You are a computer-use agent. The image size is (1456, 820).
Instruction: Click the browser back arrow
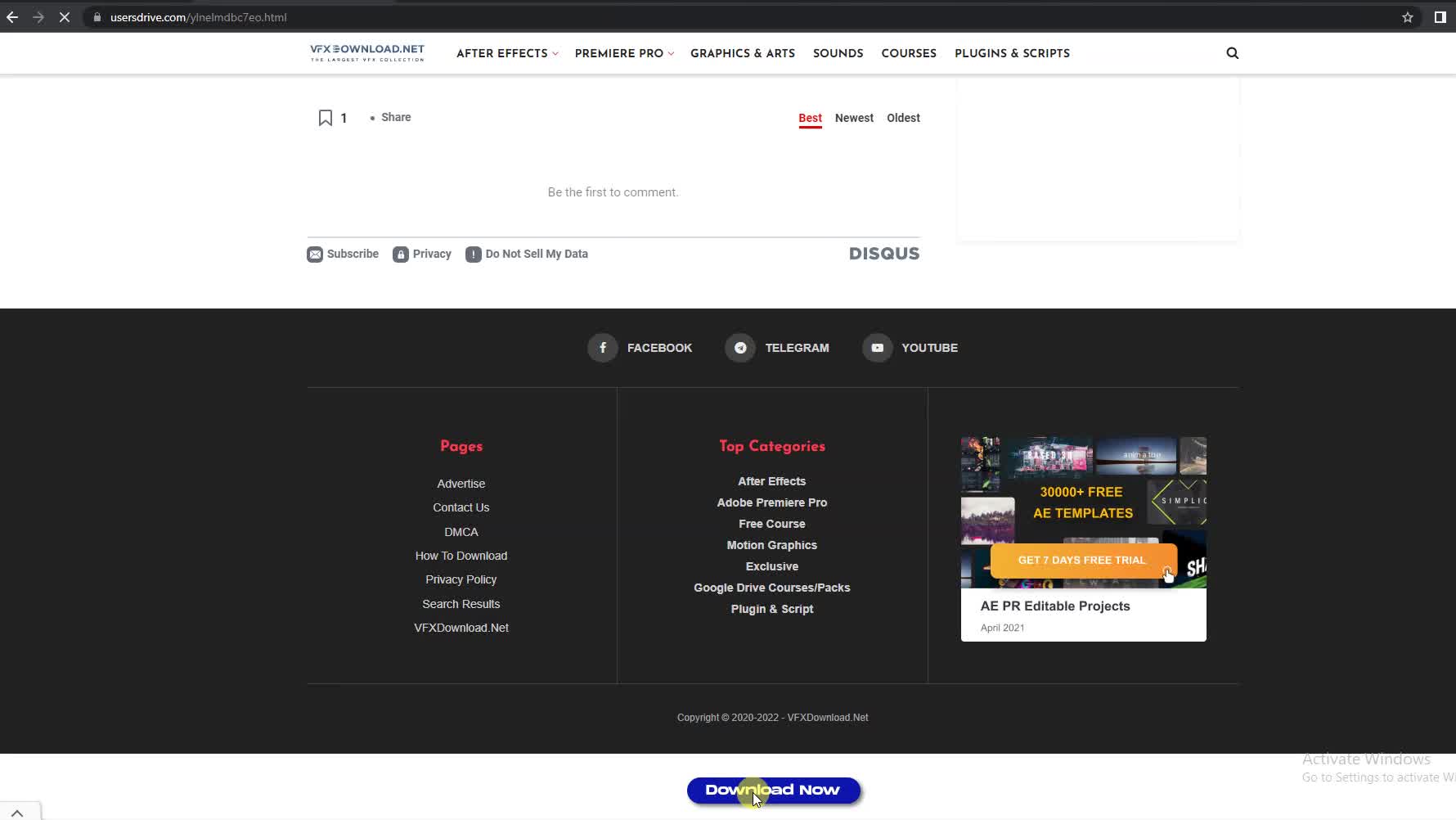pos(12,17)
